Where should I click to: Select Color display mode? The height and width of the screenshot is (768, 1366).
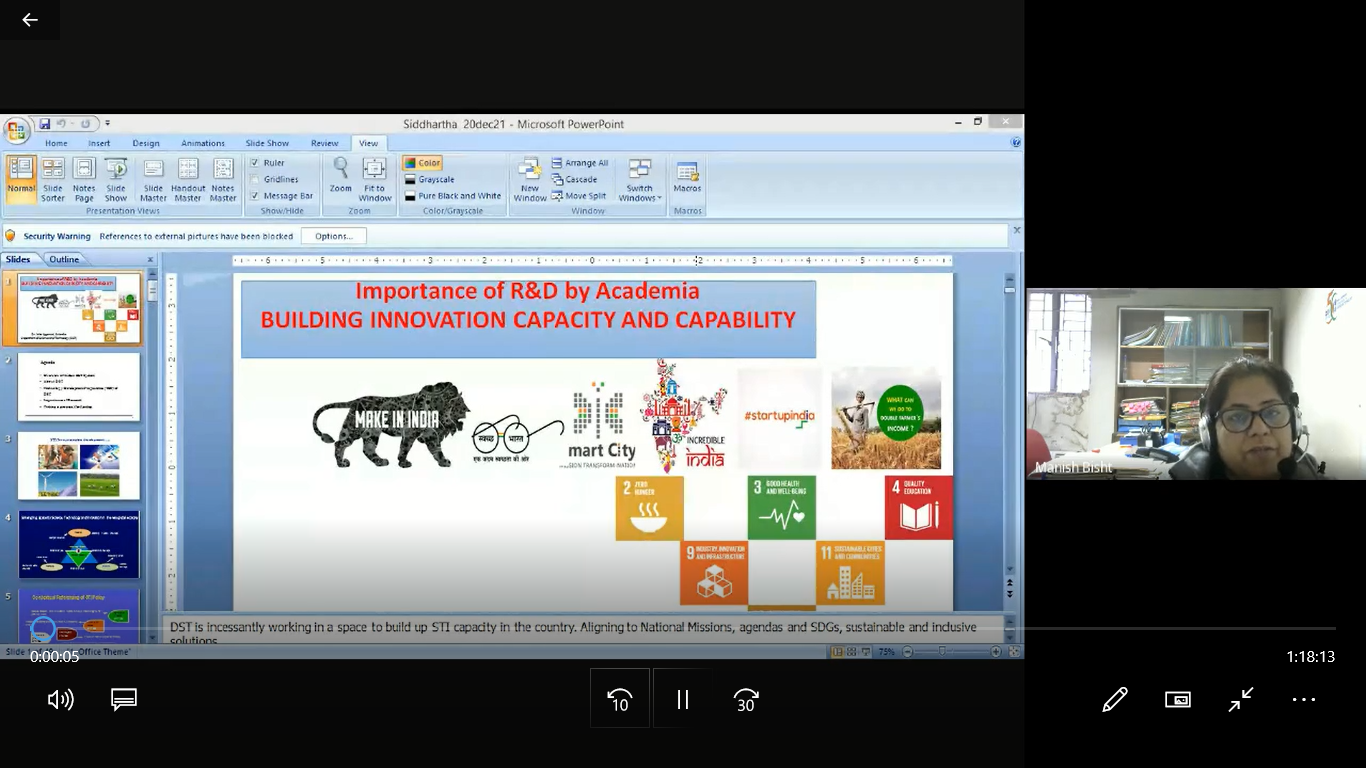coord(422,162)
